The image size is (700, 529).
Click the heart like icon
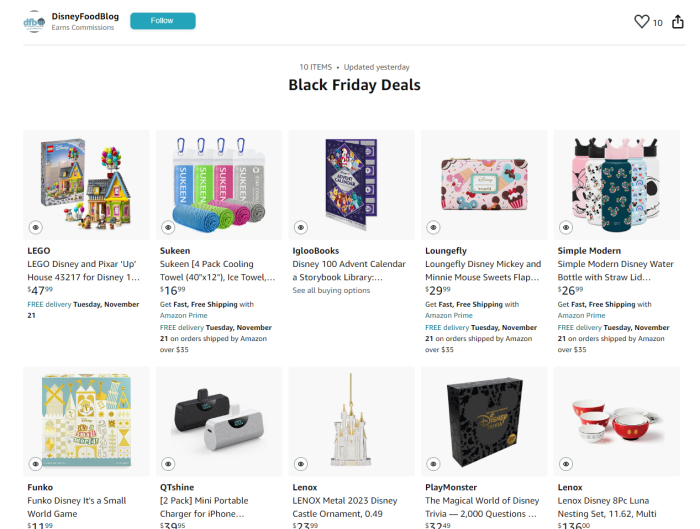click(642, 22)
